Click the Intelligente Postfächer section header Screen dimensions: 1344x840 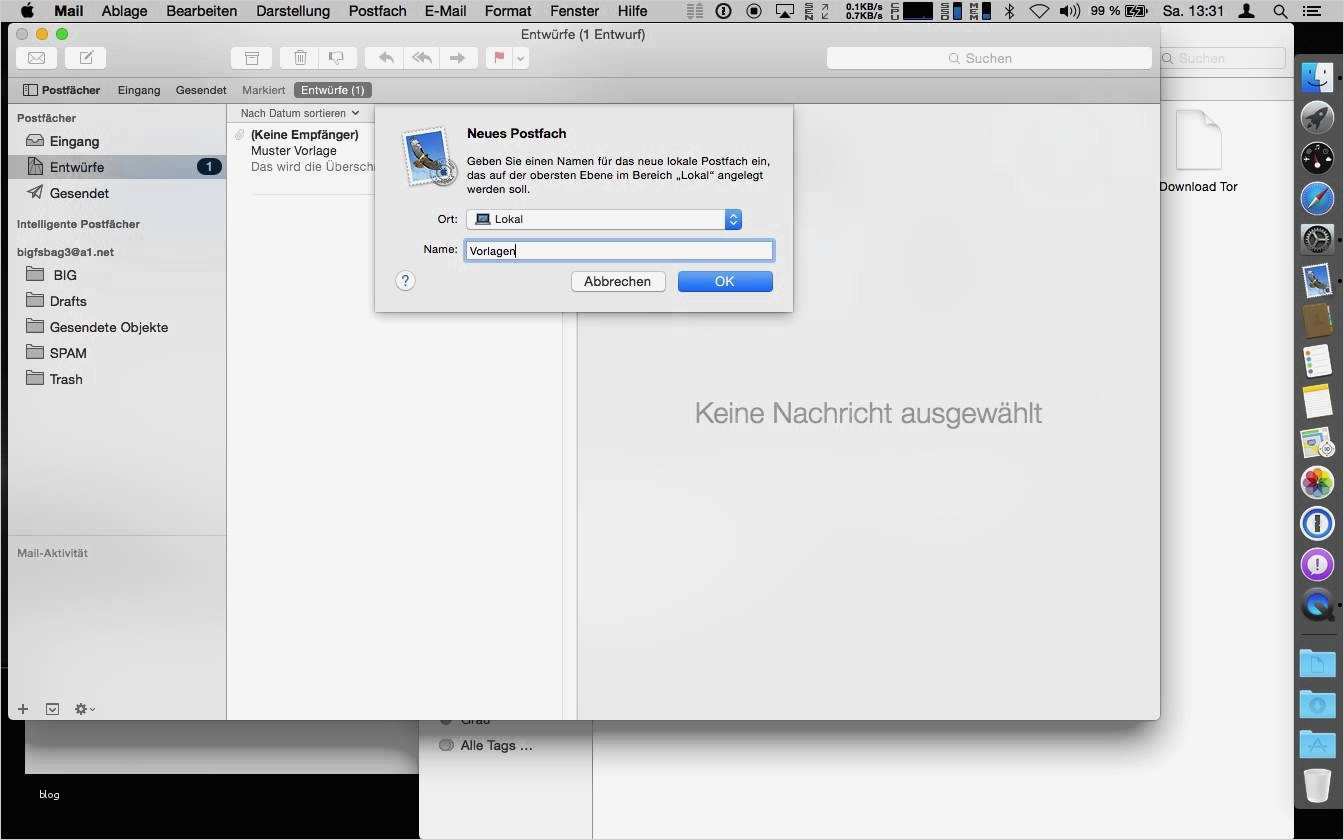[78, 224]
